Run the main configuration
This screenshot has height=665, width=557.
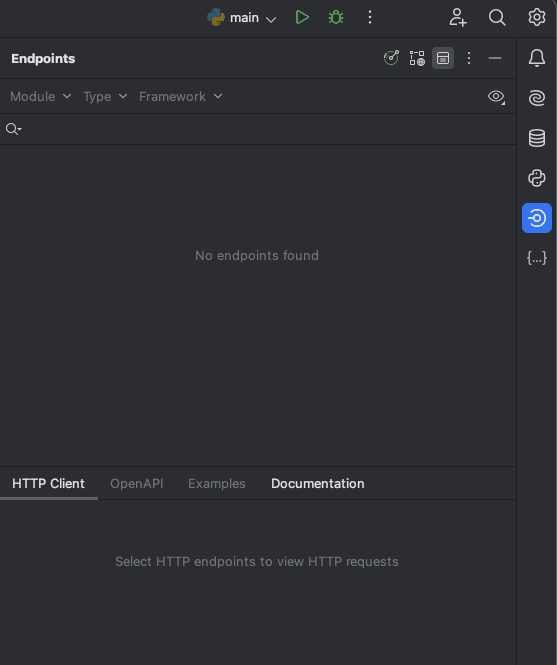click(x=302, y=17)
